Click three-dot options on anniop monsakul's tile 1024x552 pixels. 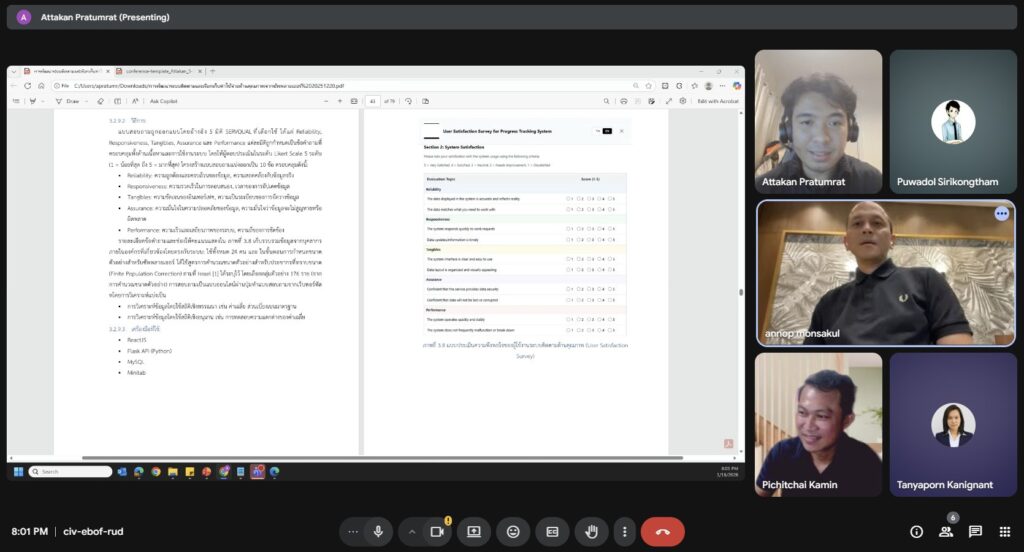click(x=1001, y=214)
